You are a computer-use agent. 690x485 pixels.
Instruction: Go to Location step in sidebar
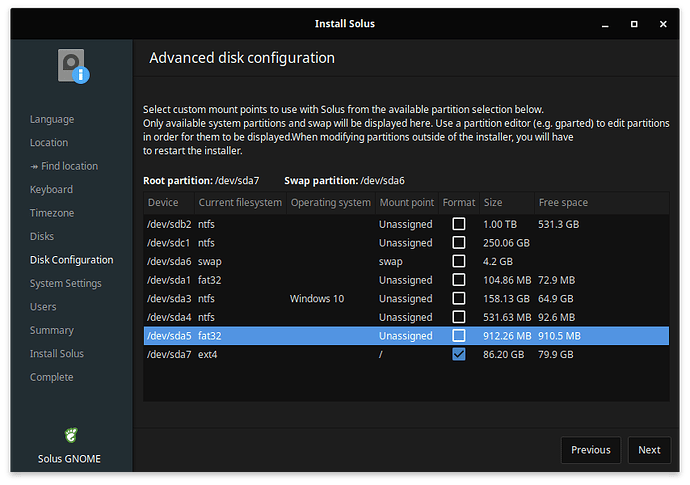coord(49,143)
